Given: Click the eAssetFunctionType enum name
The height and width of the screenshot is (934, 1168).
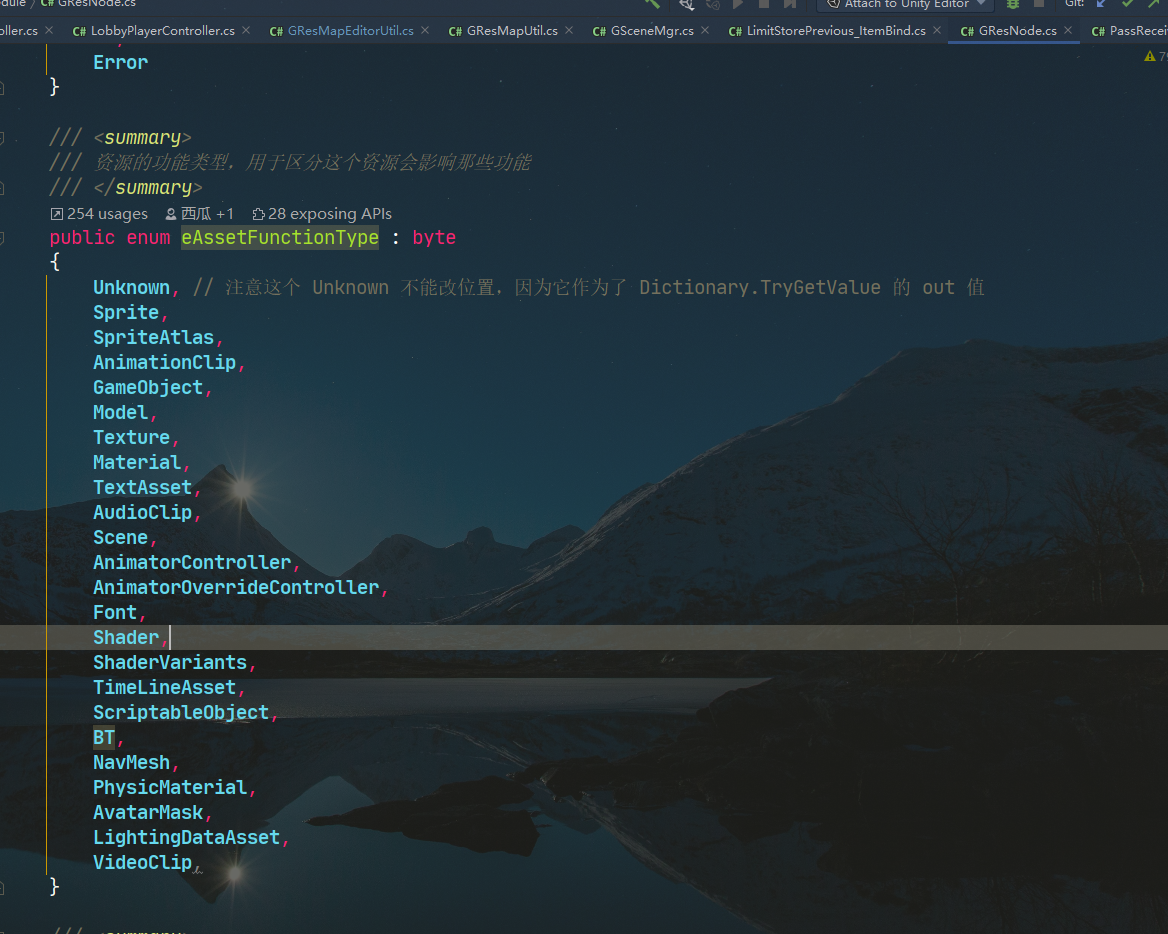Looking at the screenshot, I should pyautogui.click(x=280, y=238).
